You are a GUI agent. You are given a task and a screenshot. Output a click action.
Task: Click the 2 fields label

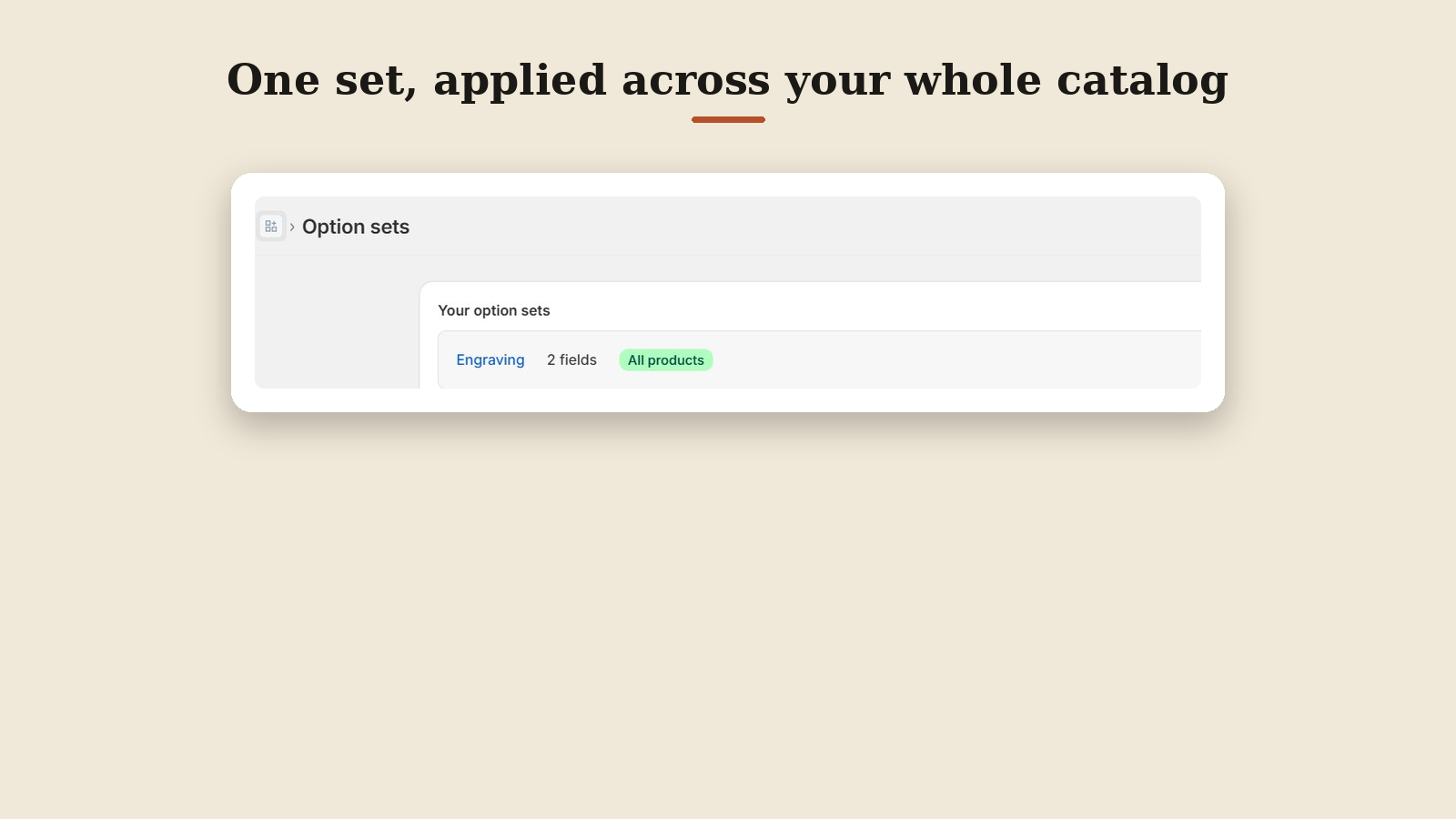[x=571, y=359]
